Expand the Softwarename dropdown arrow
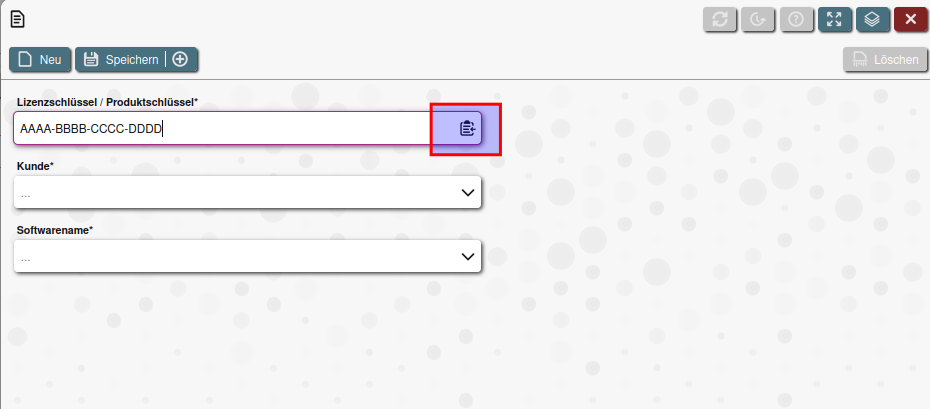This screenshot has height=409, width=930. tap(467, 257)
